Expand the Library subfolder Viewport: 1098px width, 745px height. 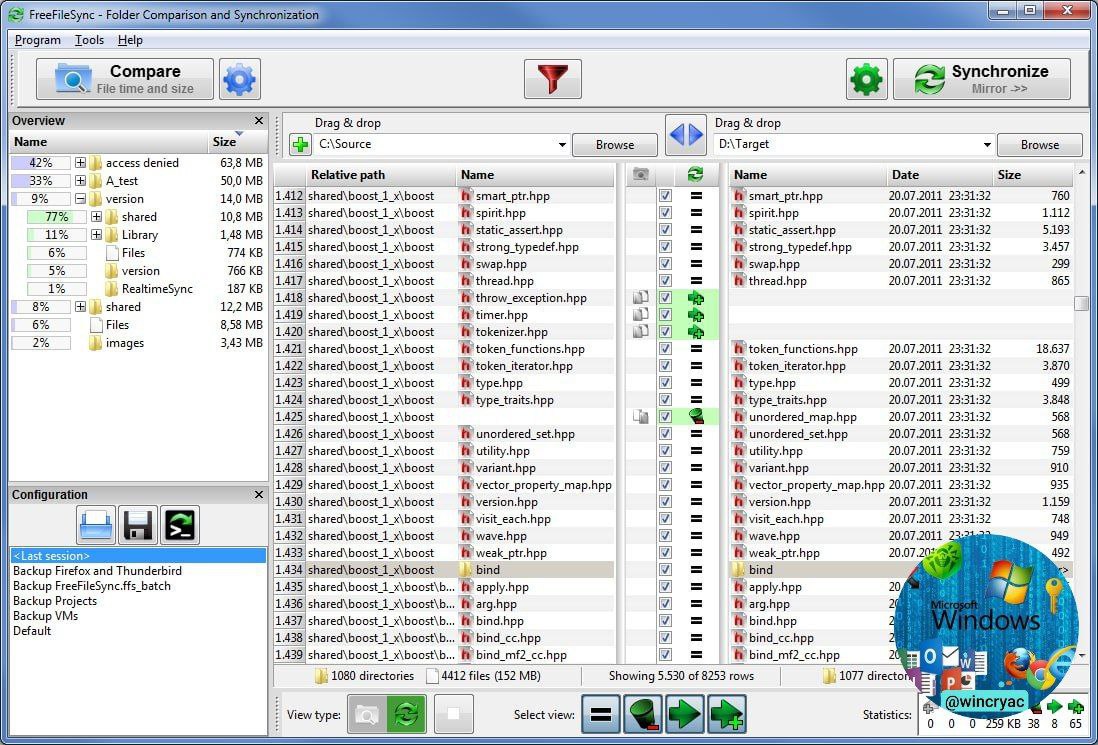click(97, 235)
